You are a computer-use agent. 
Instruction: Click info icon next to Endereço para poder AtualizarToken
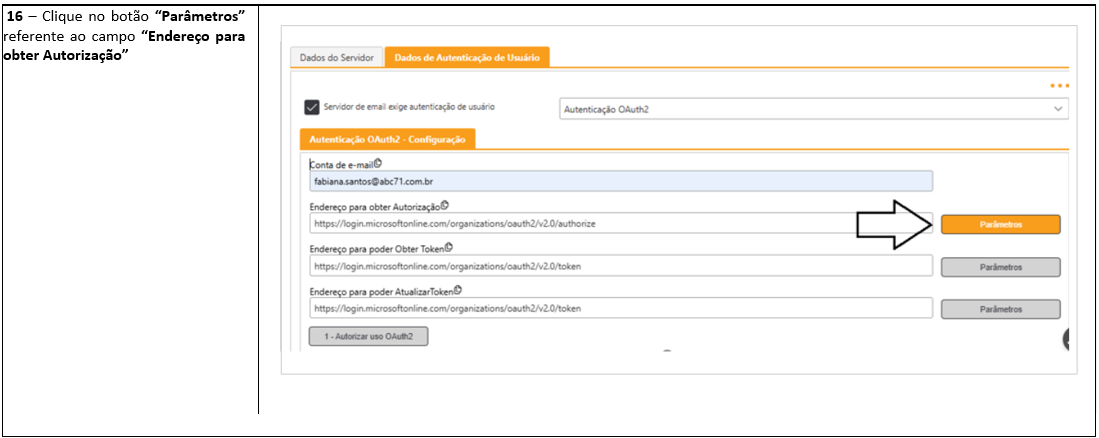tap(458, 289)
